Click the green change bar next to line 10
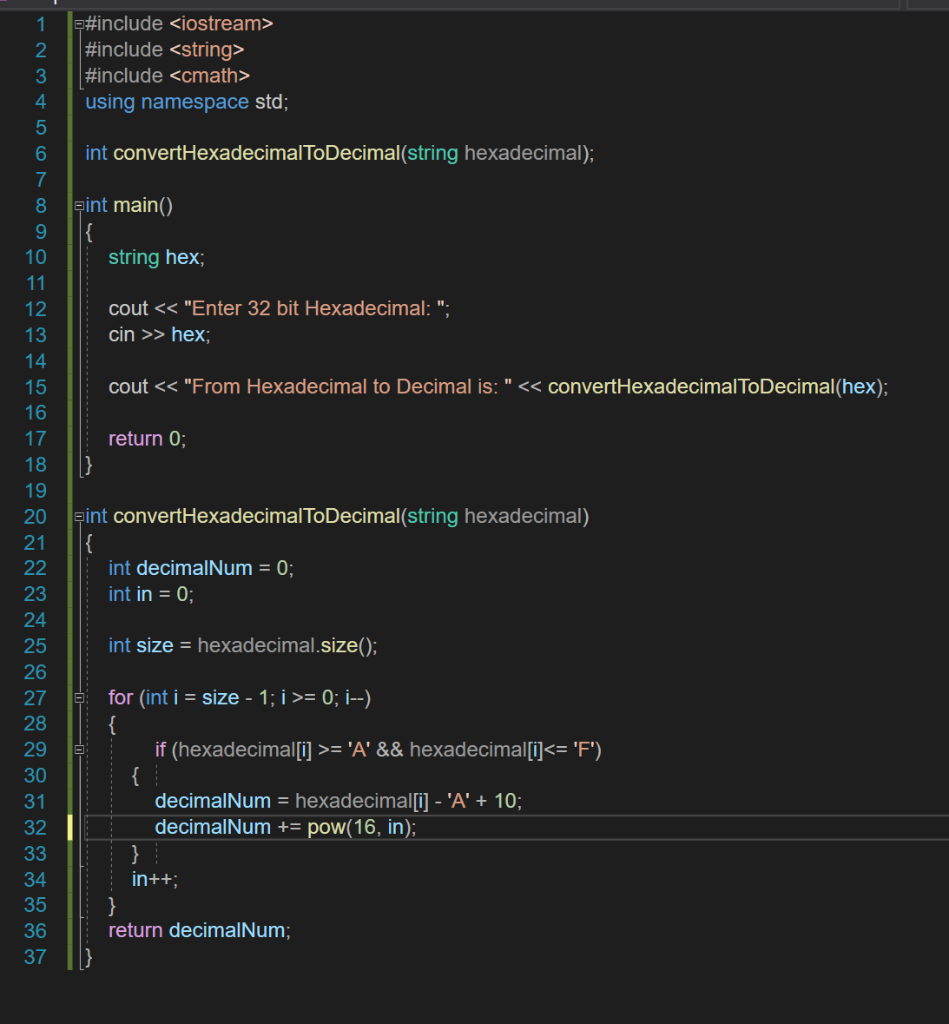 tap(69, 257)
